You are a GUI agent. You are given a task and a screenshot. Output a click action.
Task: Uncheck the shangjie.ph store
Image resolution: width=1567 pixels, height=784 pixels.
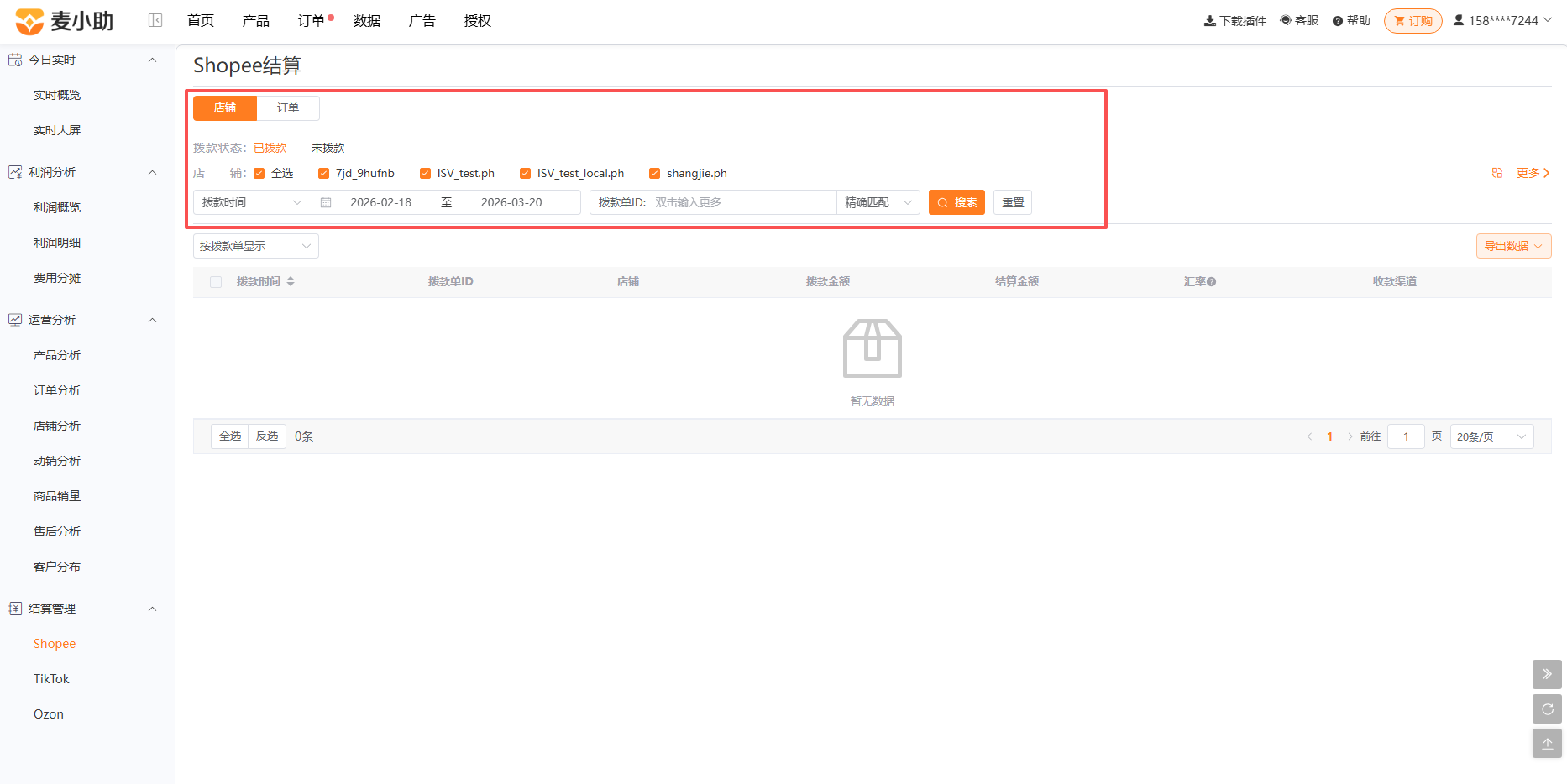(x=654, y=174)
